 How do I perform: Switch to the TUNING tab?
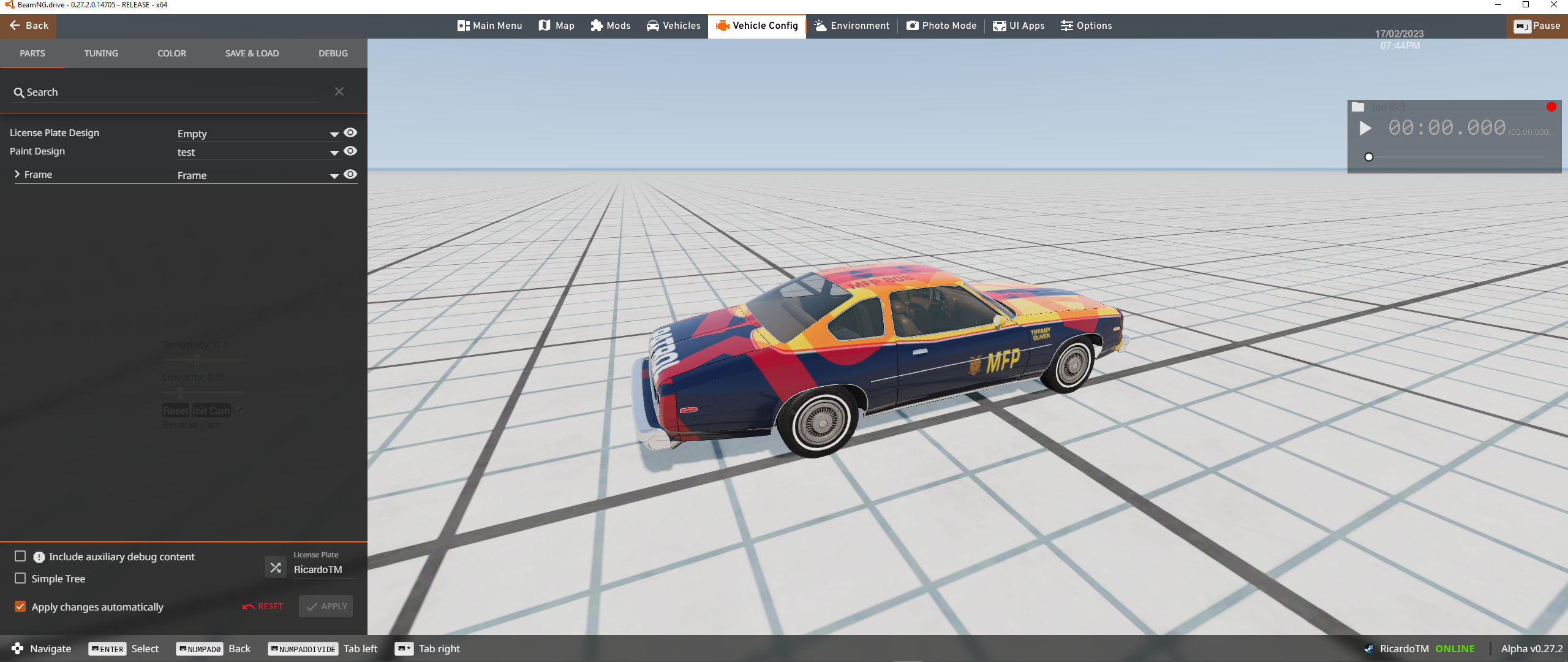pos(101,53)
